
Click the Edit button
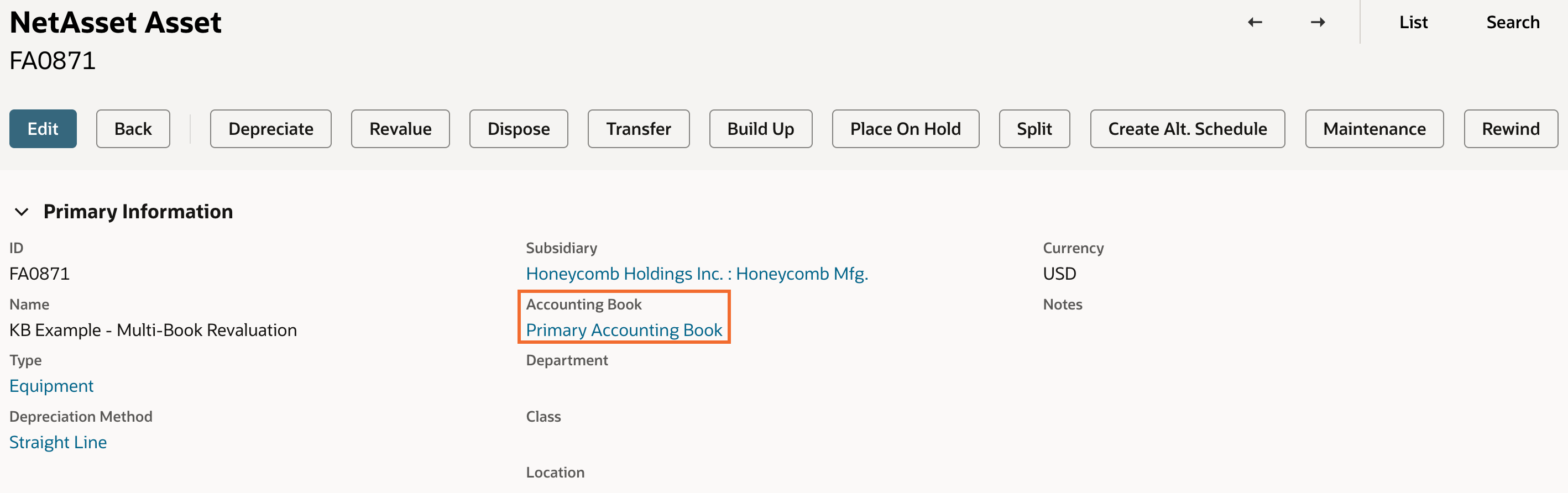tap(43, 128)
